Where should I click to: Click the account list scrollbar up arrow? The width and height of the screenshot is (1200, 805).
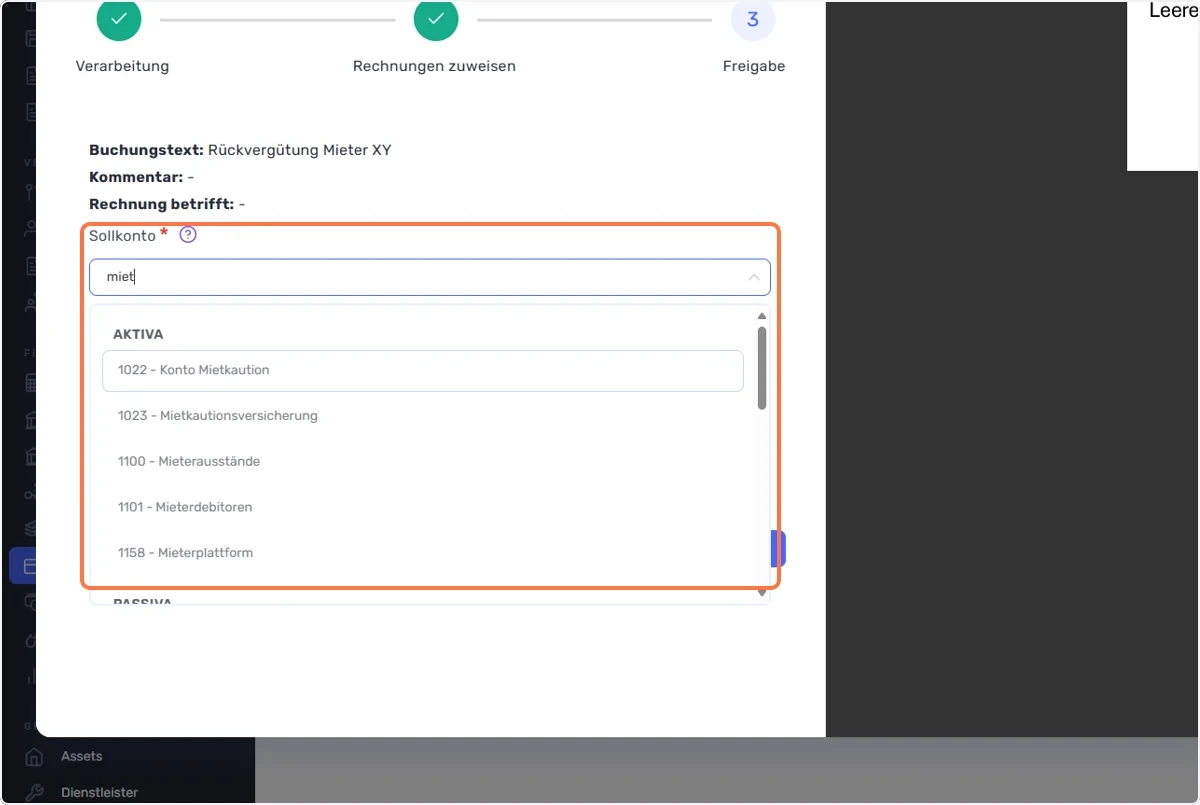click(x=762, y=316)
